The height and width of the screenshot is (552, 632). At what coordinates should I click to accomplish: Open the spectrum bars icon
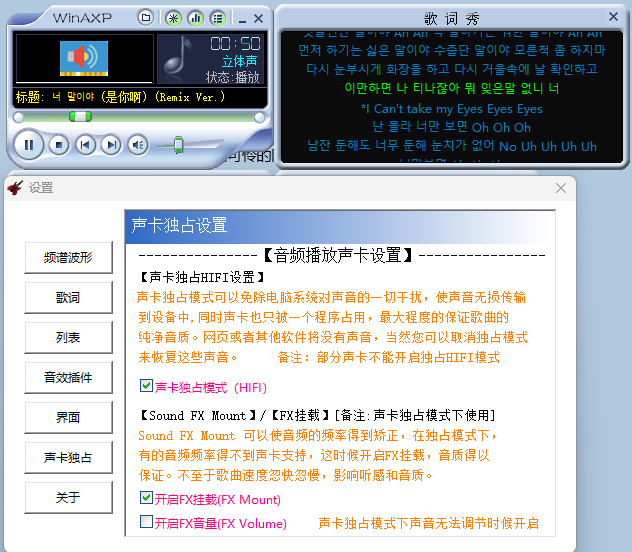(x=195, y=18)
